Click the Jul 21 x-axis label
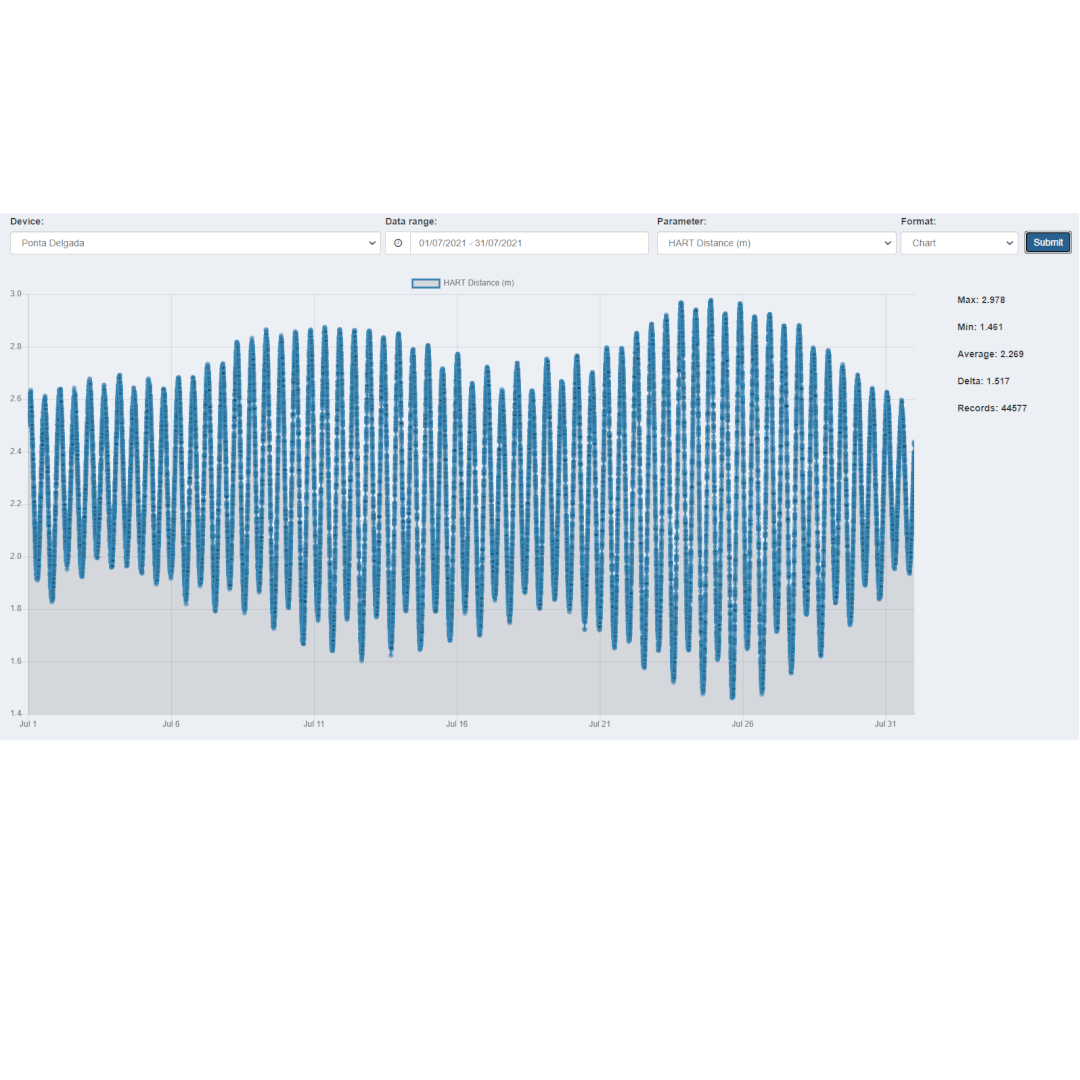 [x=599, y=723]
